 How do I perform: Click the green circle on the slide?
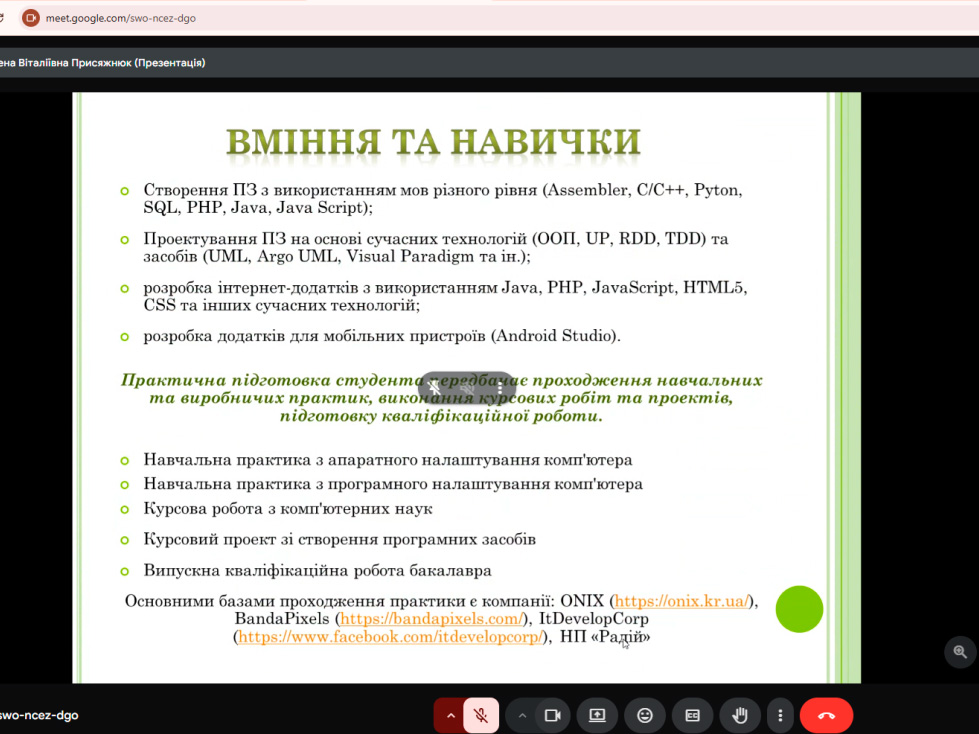pyautogui.click(x=799, y=608)
